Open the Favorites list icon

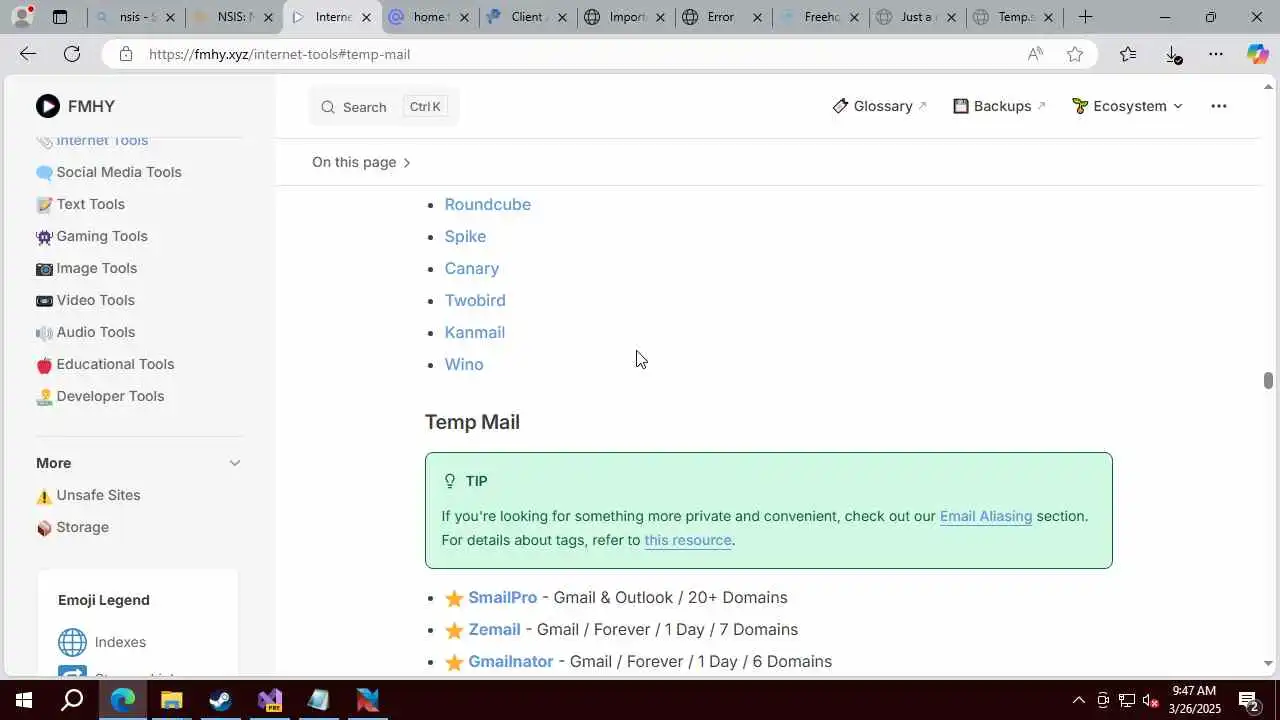coord(1128,54)
